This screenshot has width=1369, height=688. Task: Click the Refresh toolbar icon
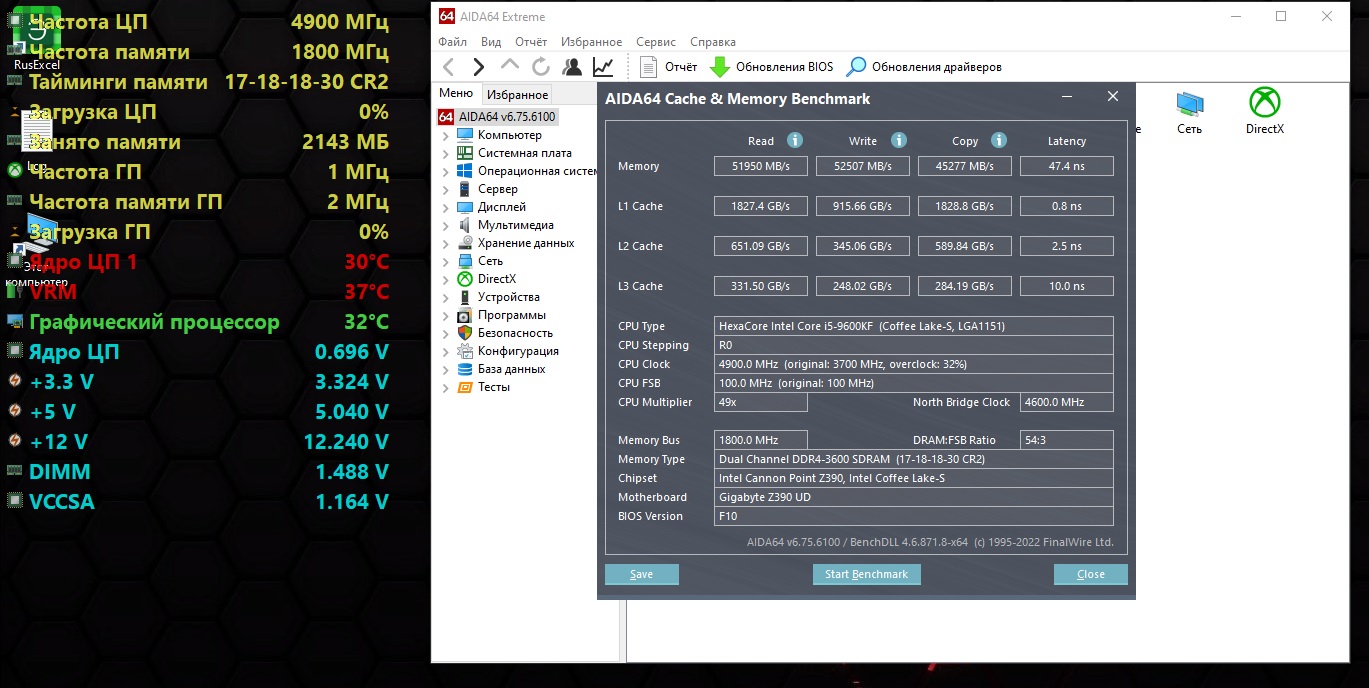pos(541,67)
